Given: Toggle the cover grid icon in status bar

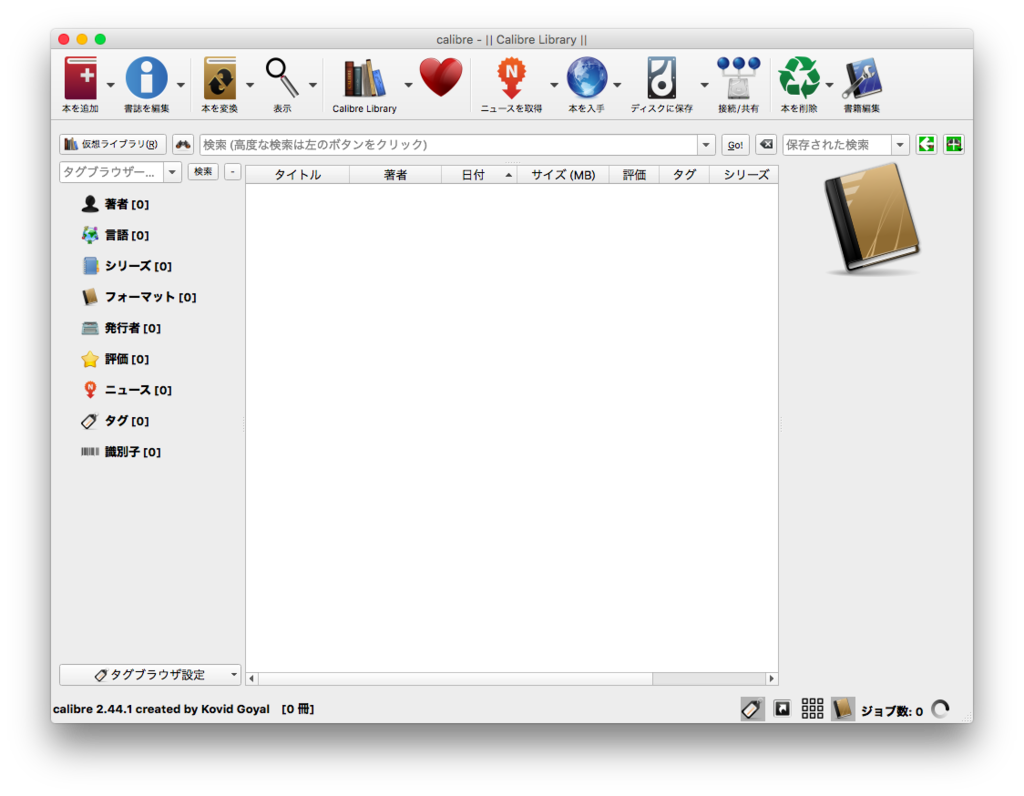Looking at the screenshot, I should [x=812, y=709].
